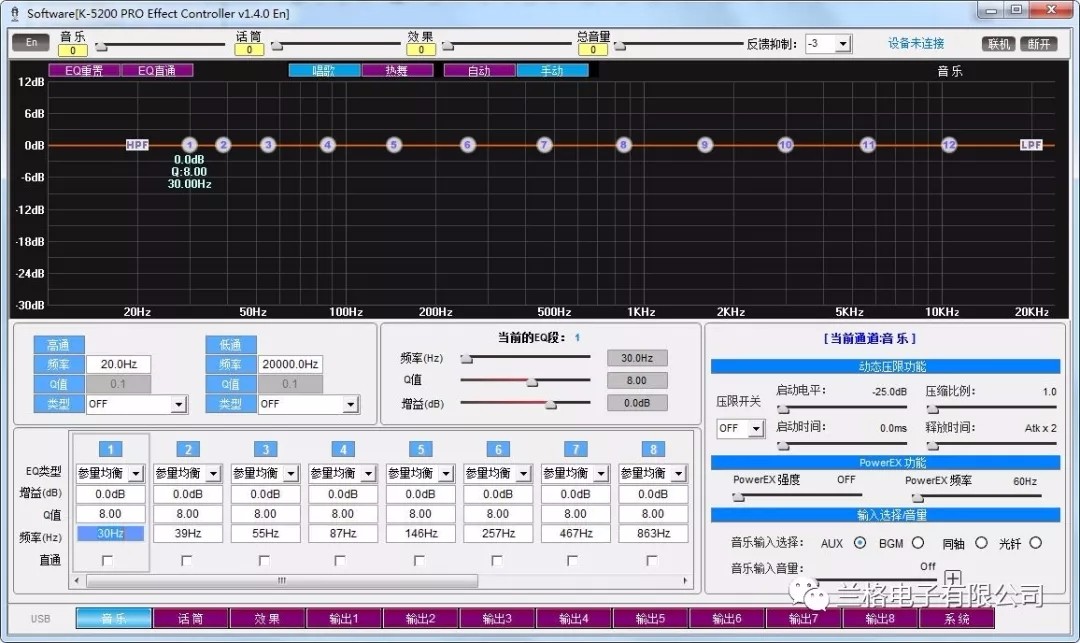Open the 反馈抑制 dropdown showing -3
The width and height of the screenshot is (1080, 643).
click(x=843, y=44)
